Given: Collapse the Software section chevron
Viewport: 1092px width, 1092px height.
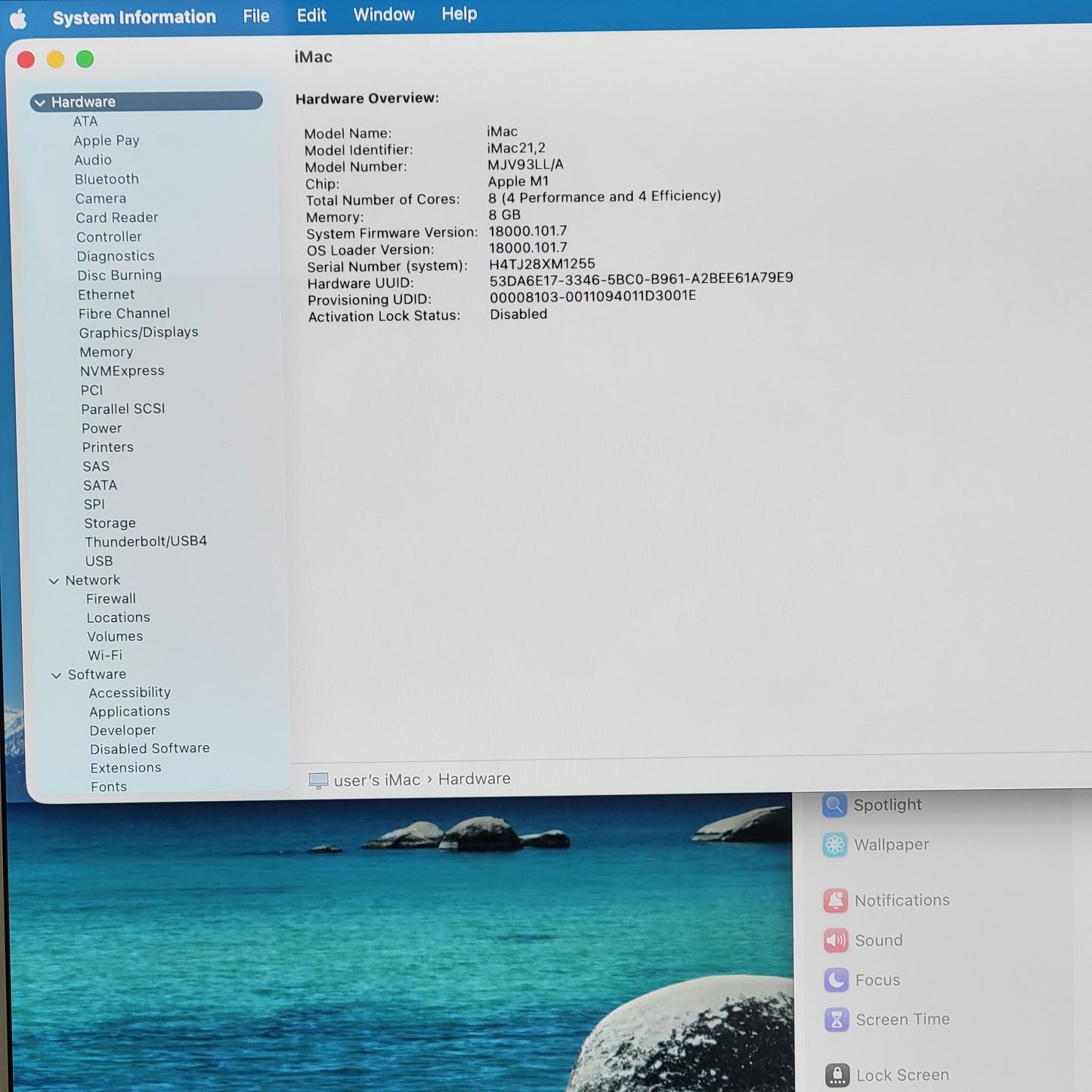Looking at the screenshot, I should point(56,676).
